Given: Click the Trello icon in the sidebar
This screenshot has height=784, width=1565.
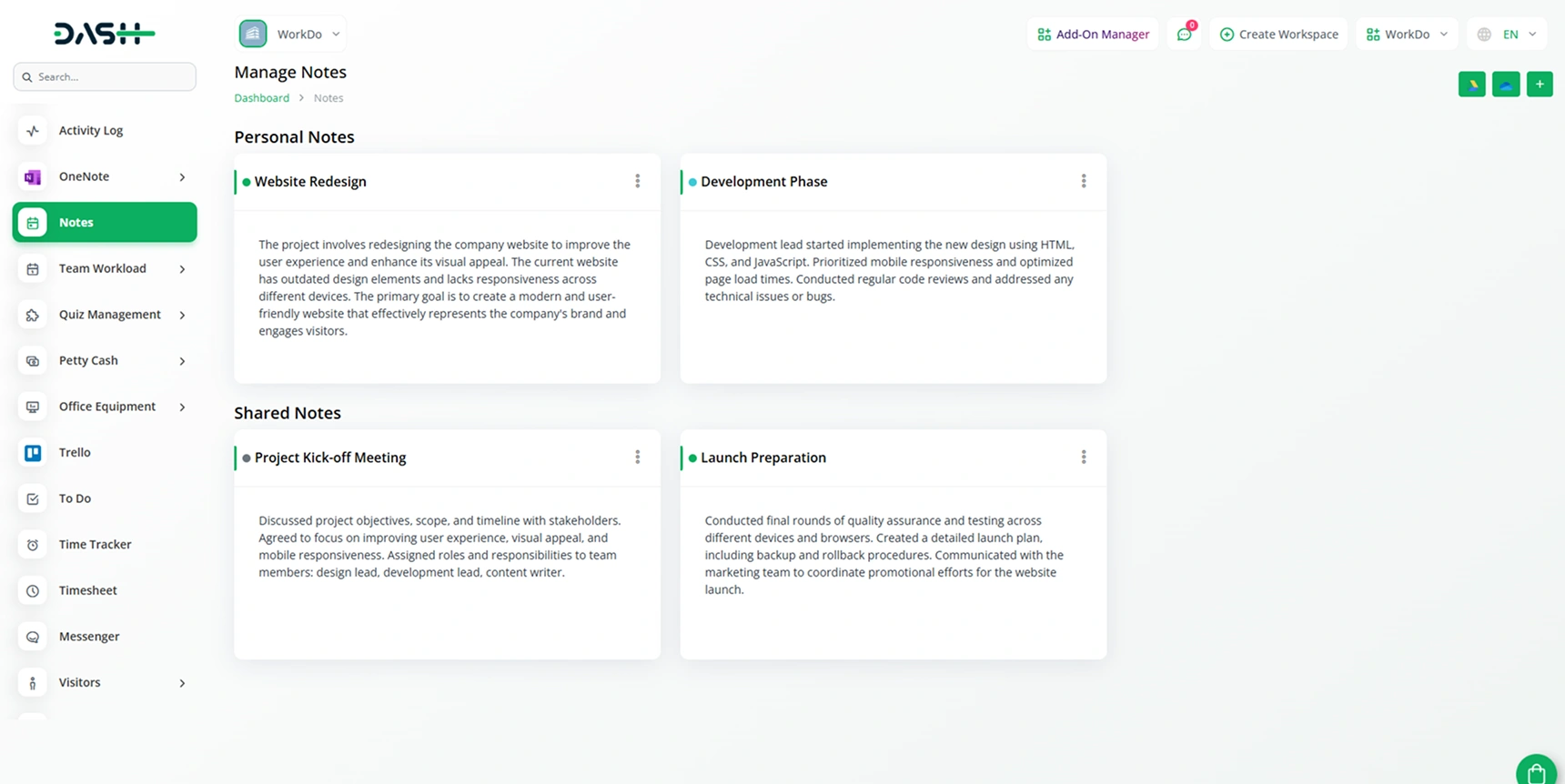Looking at the screenshot, I should [33, 453].
